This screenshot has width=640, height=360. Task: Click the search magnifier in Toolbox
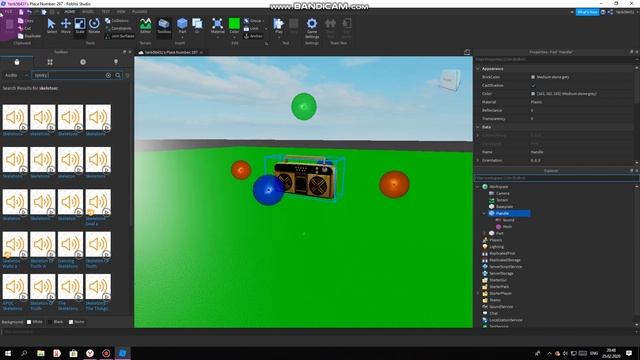pos(118,75)
